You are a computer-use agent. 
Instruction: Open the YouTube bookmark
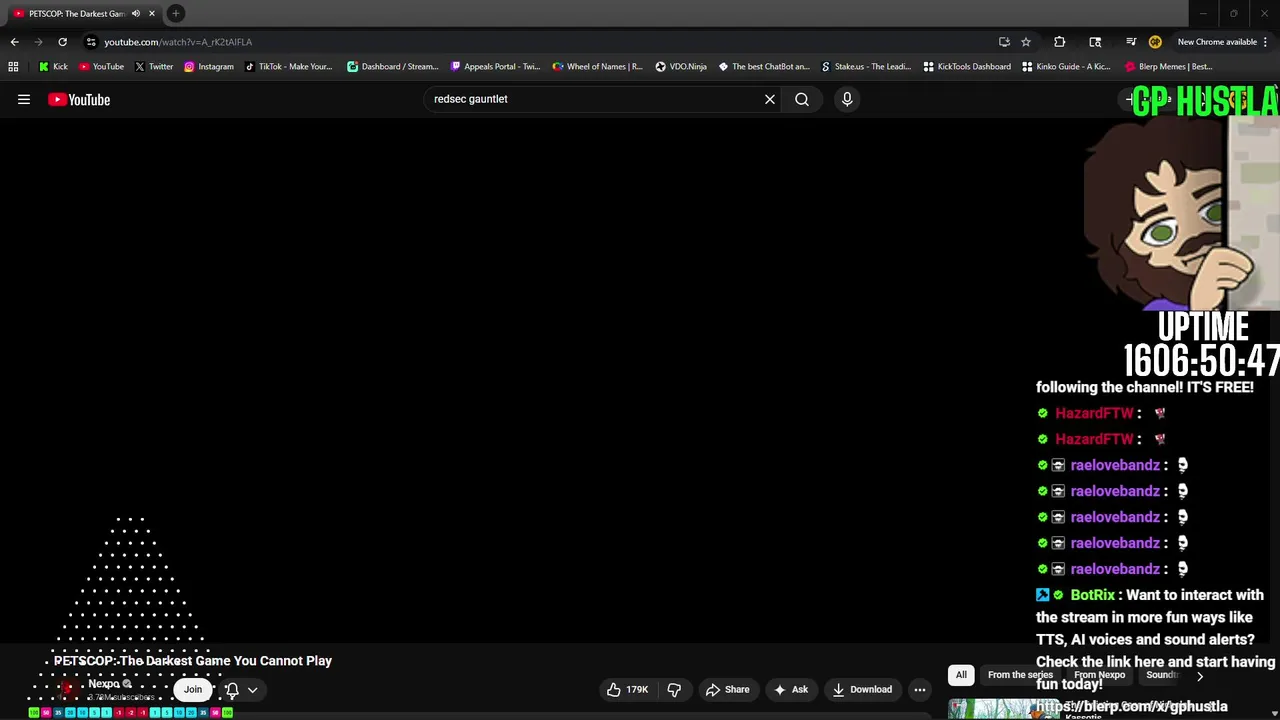point(101,66)
